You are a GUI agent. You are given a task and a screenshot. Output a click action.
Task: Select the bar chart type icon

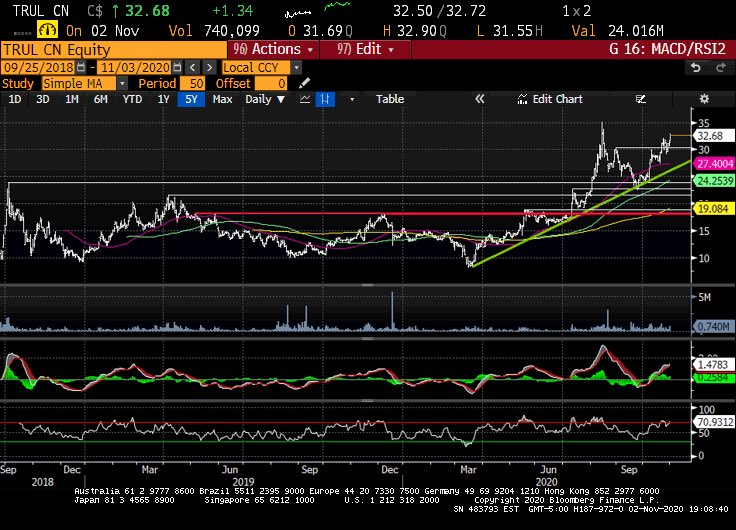coord(325,99)
